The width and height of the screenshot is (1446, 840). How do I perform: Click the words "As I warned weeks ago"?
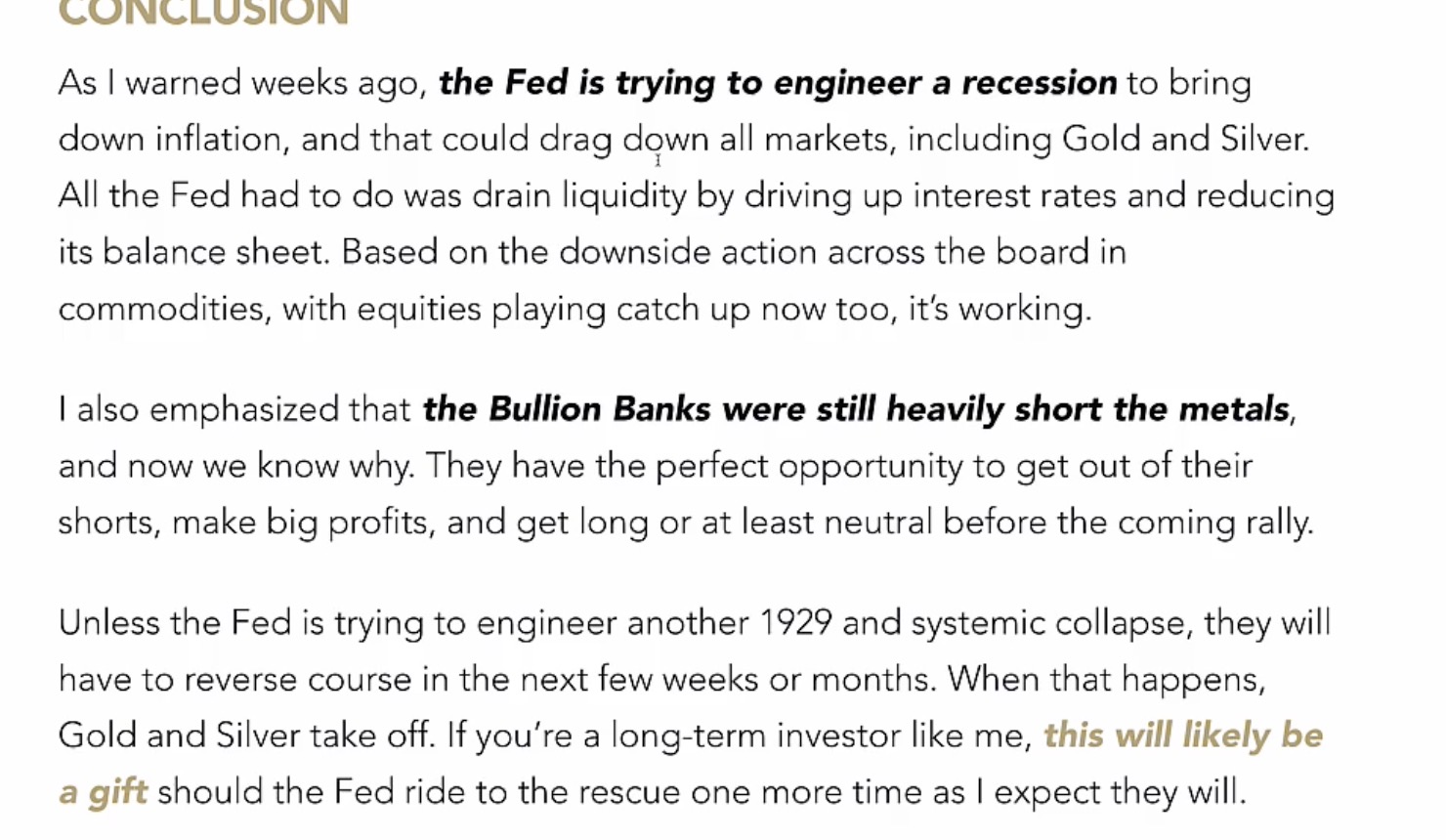[242, 83]
